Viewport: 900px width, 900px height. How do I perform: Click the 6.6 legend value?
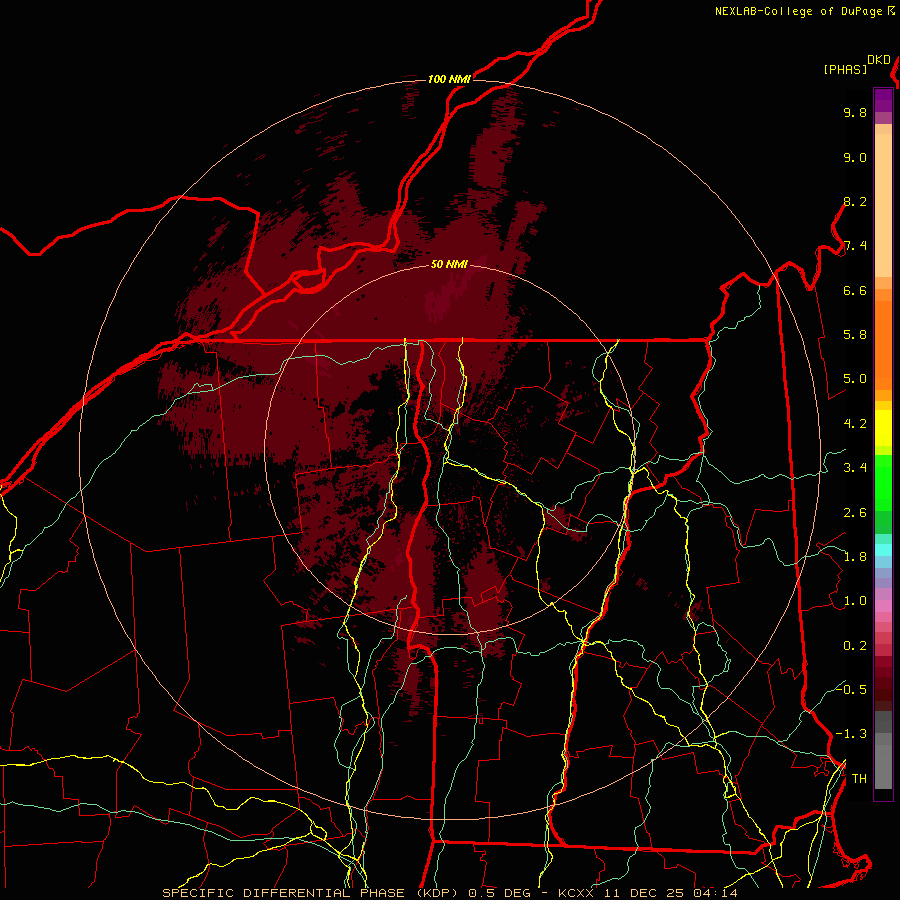(855, 290)
